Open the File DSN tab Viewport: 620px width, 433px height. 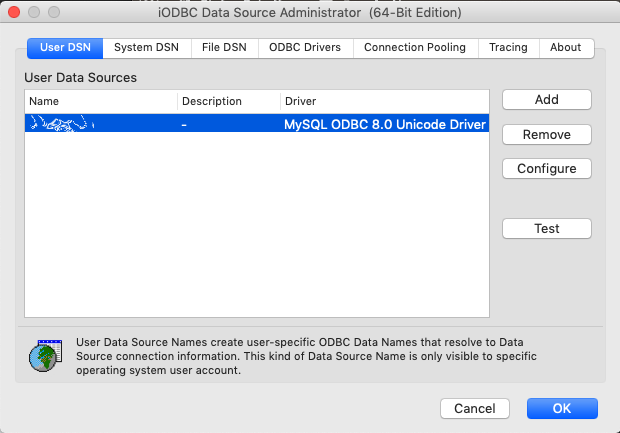224,48
